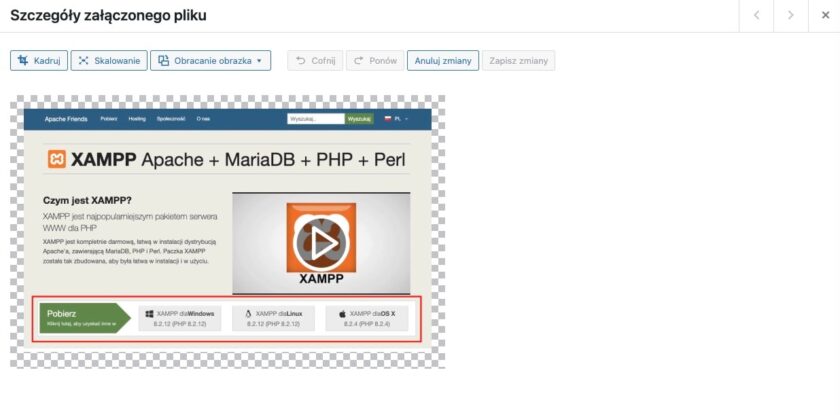Open O nas menu item

[203, 119]
